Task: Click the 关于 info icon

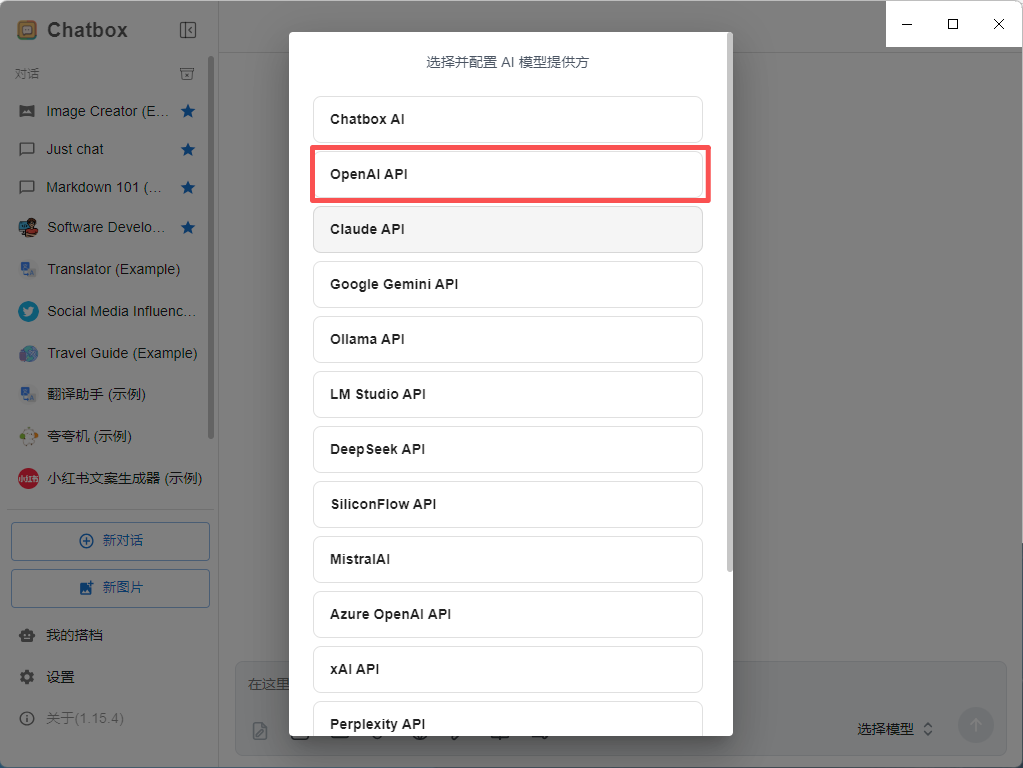Action: click(x=25, y=718)
